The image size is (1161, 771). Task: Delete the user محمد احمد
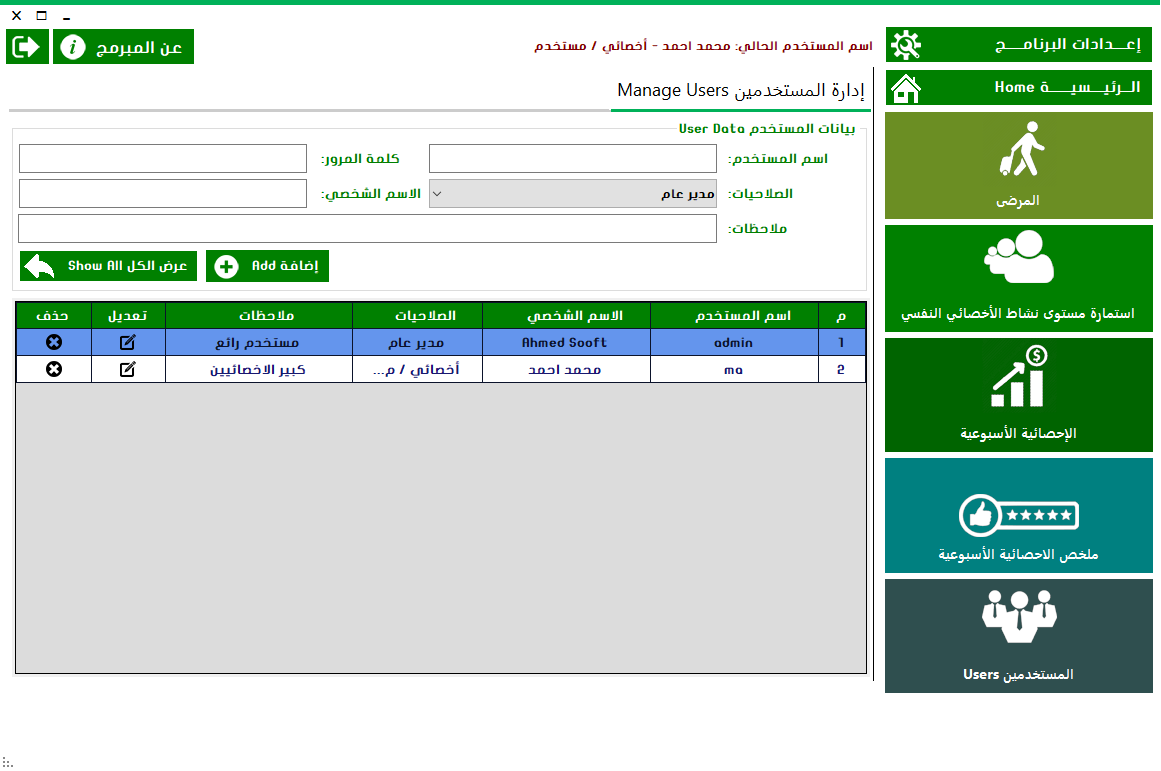click(55, 369)
